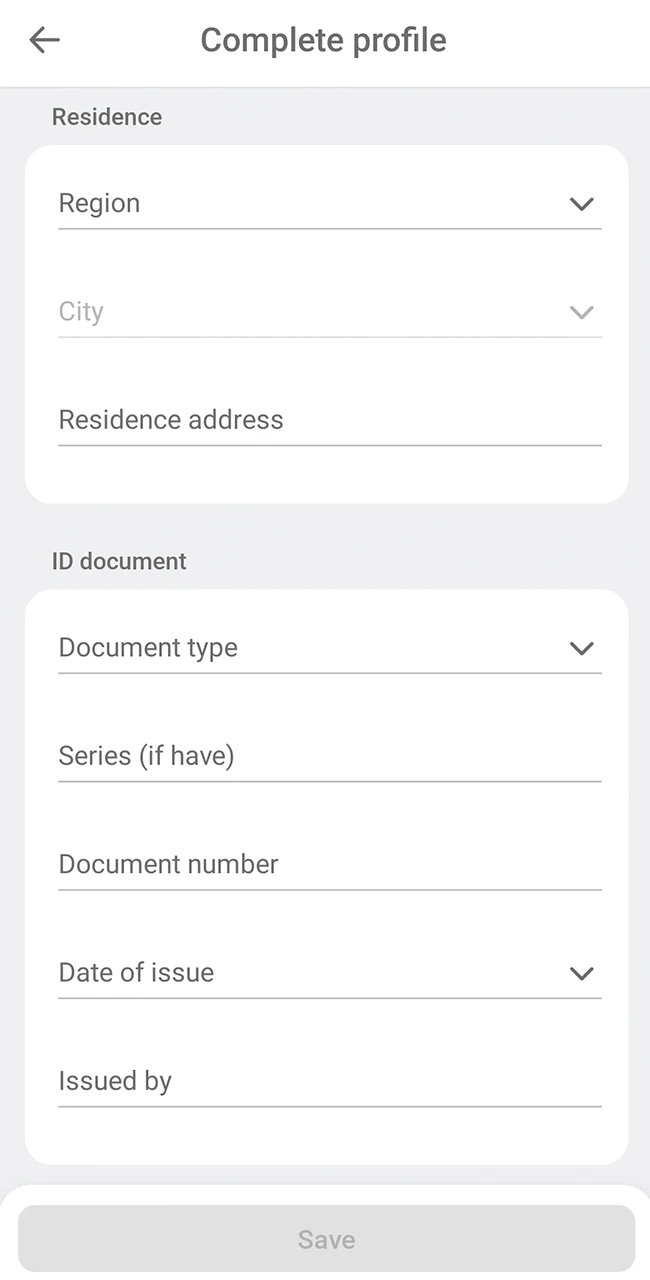Click the City placeholder text

tap(81, 311)
